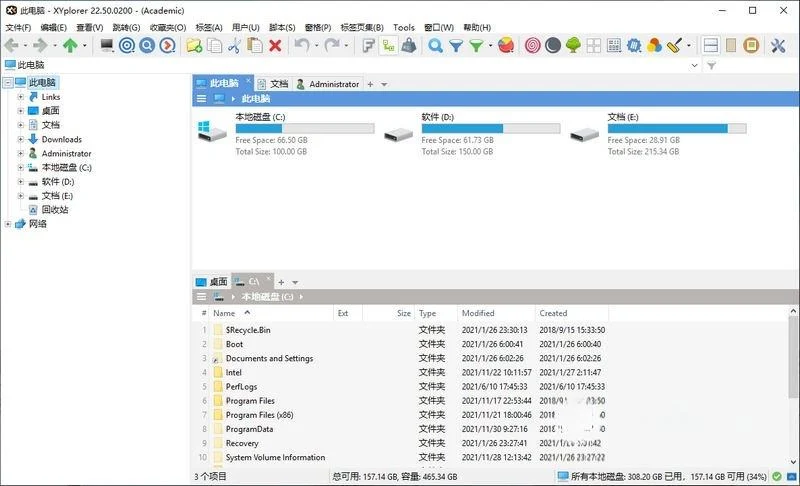Toggle the blue visual filter funnel
The height and width of the screenshot is (486, 800).
(x=456, y=45)
